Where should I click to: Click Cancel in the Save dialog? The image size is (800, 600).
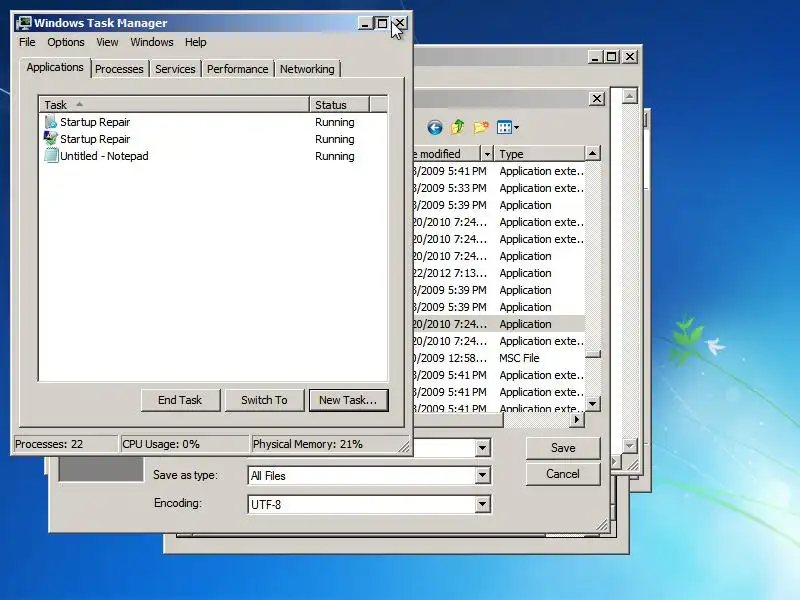[563, 474]
